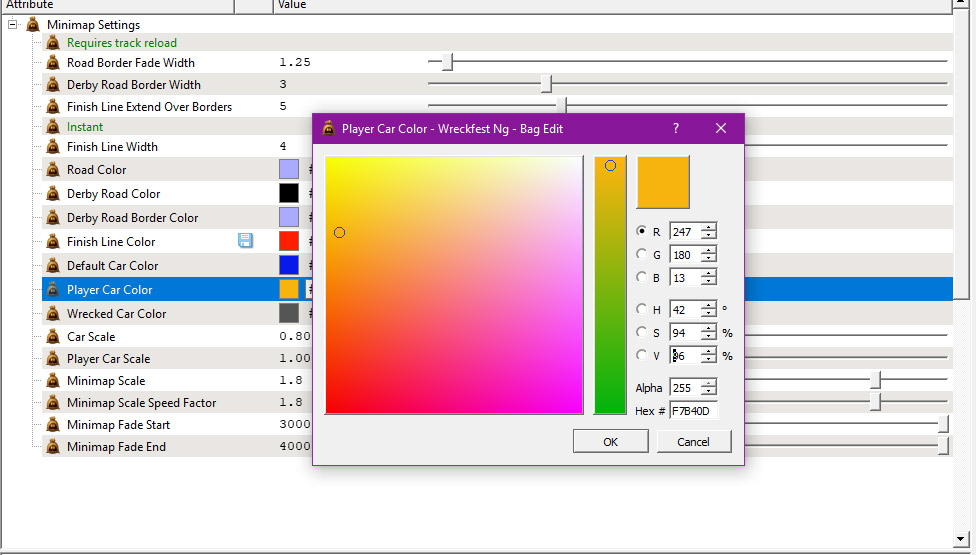Viewport: 976px width, 555px height.
Task: Click the R value field showing 247
Action: tap(685, 231)
